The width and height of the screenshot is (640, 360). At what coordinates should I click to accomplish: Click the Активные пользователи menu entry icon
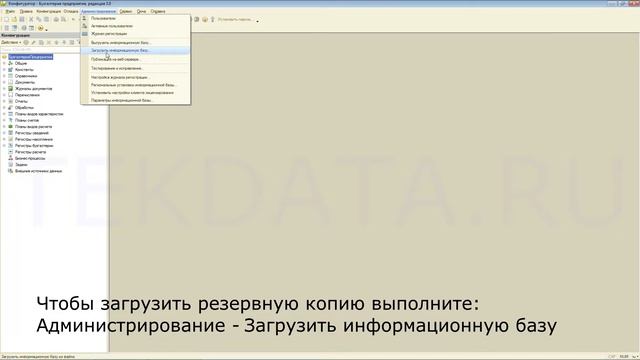point(84,26)
